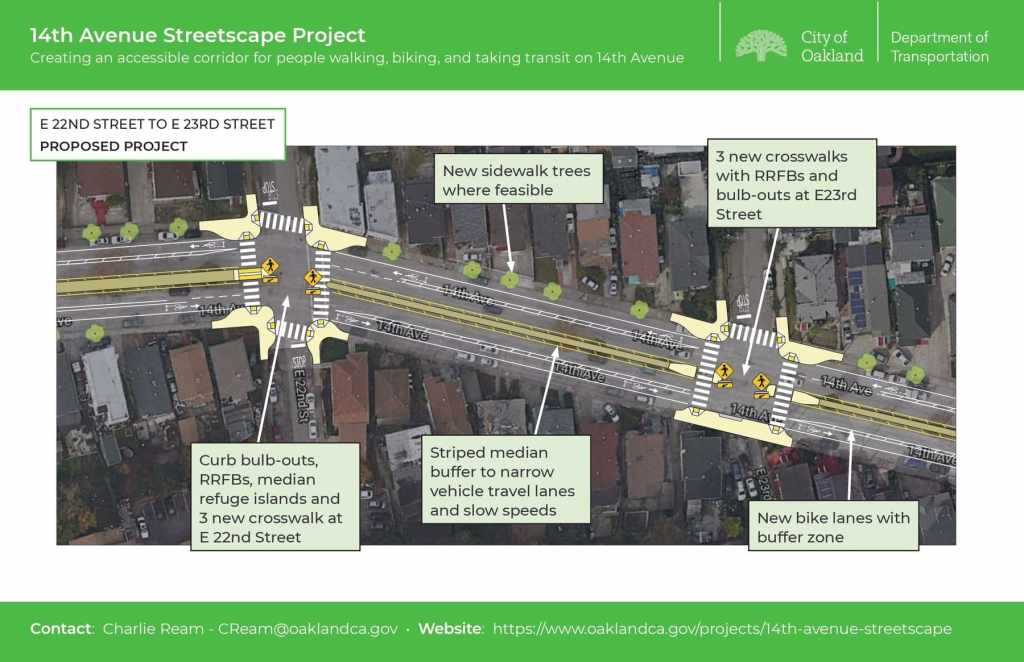
Task: Select the '3 new crosswalks with RRFBs' callout box
Action: (x=791, y=185)
